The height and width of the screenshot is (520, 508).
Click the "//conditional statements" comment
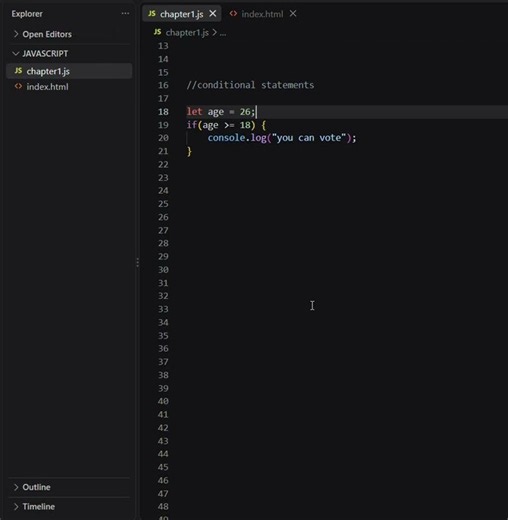click(250, 85)
